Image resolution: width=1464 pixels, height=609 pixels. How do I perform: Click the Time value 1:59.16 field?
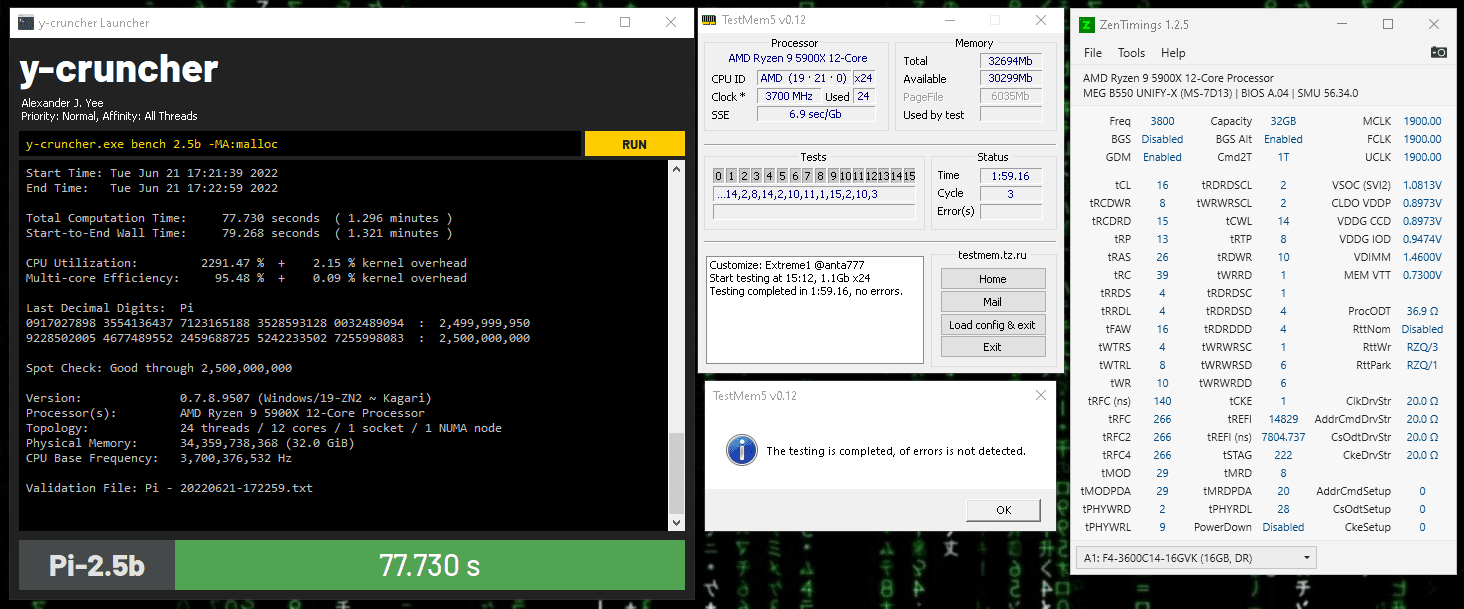pos(1011,175)
